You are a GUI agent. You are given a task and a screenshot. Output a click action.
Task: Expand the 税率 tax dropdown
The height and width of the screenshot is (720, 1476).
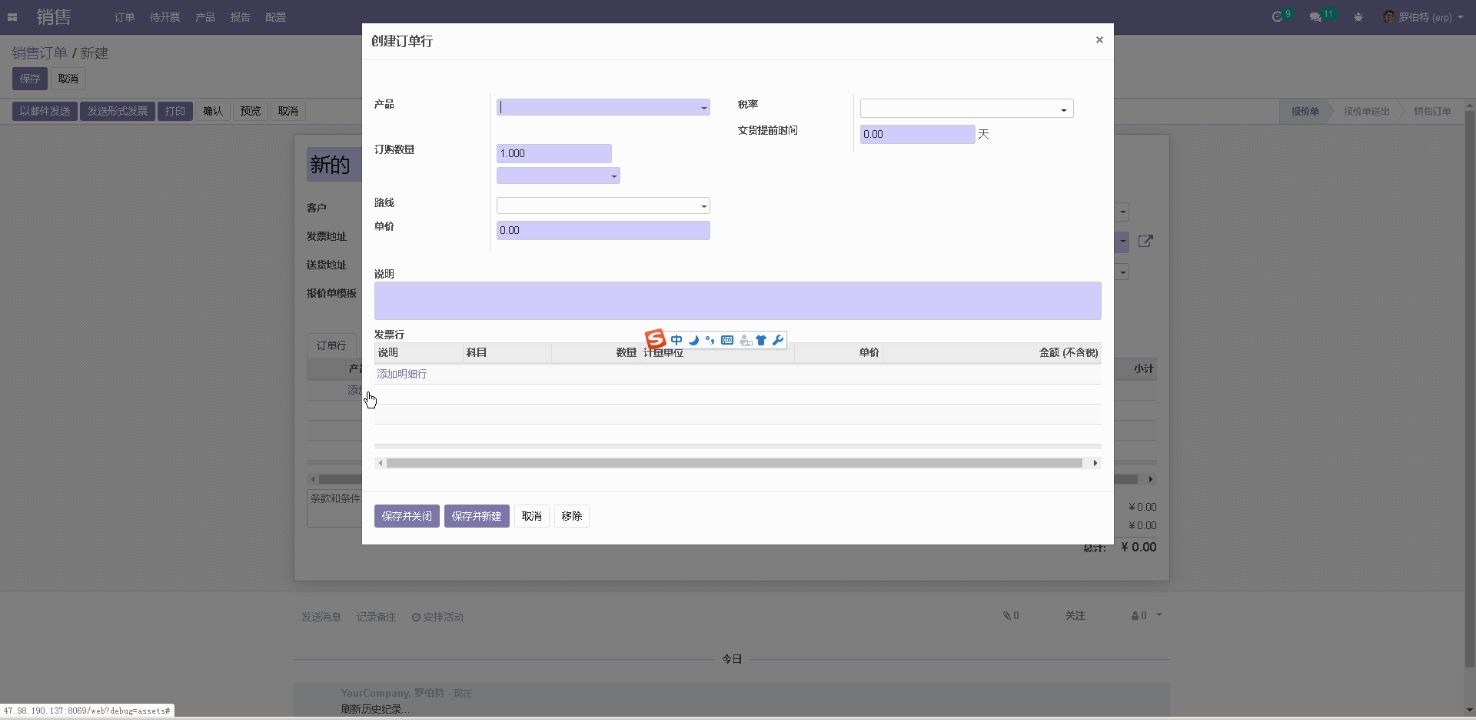pyautogui.click(x=1064, y=109)
